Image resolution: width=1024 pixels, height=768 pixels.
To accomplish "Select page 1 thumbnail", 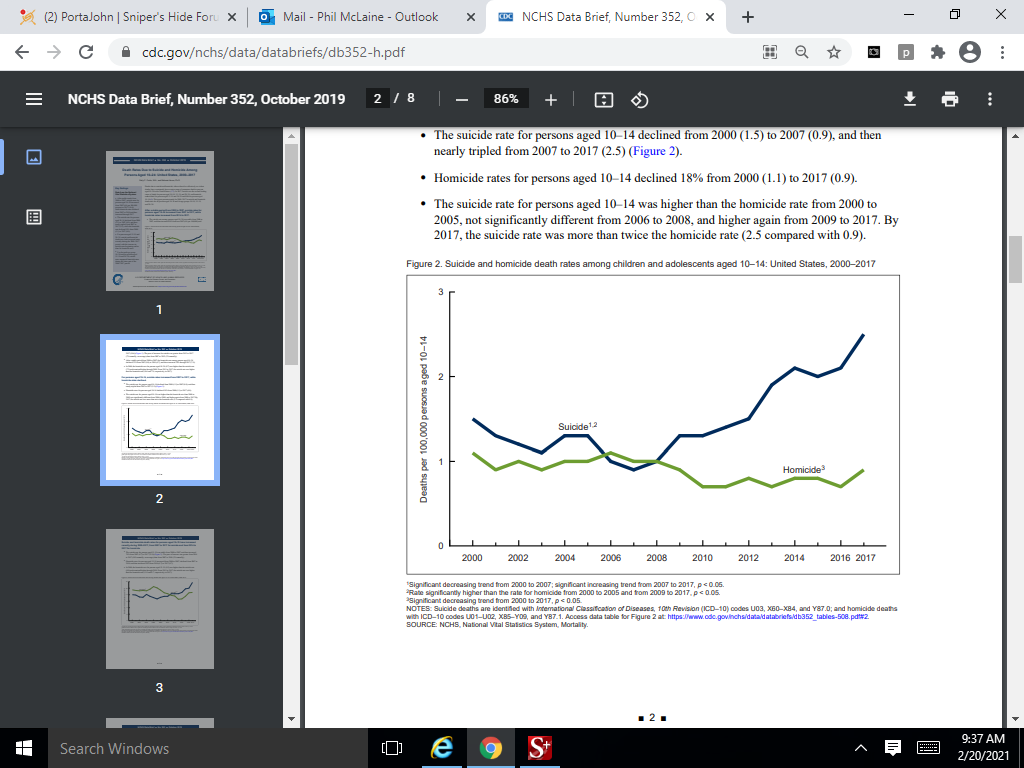I will point(160,221).
